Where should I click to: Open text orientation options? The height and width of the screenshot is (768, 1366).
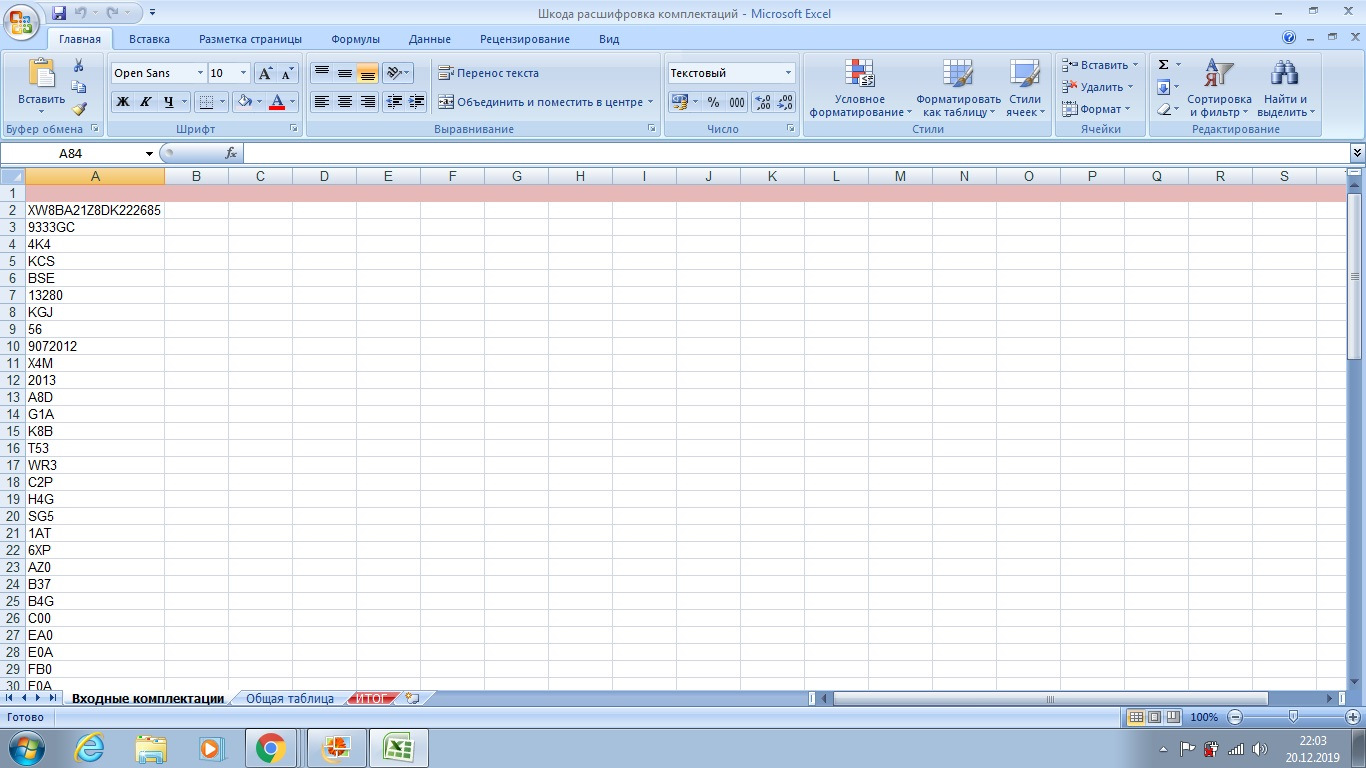click(398, 73)
